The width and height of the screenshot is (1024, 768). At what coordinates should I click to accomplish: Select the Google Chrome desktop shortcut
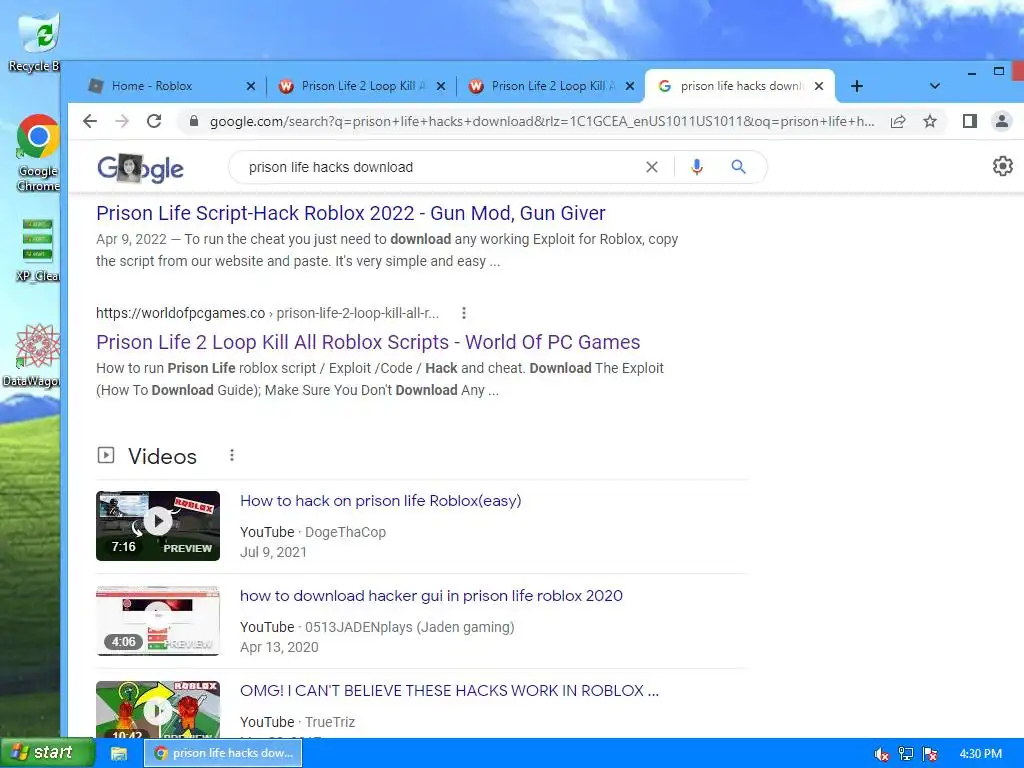coord(38,153)
